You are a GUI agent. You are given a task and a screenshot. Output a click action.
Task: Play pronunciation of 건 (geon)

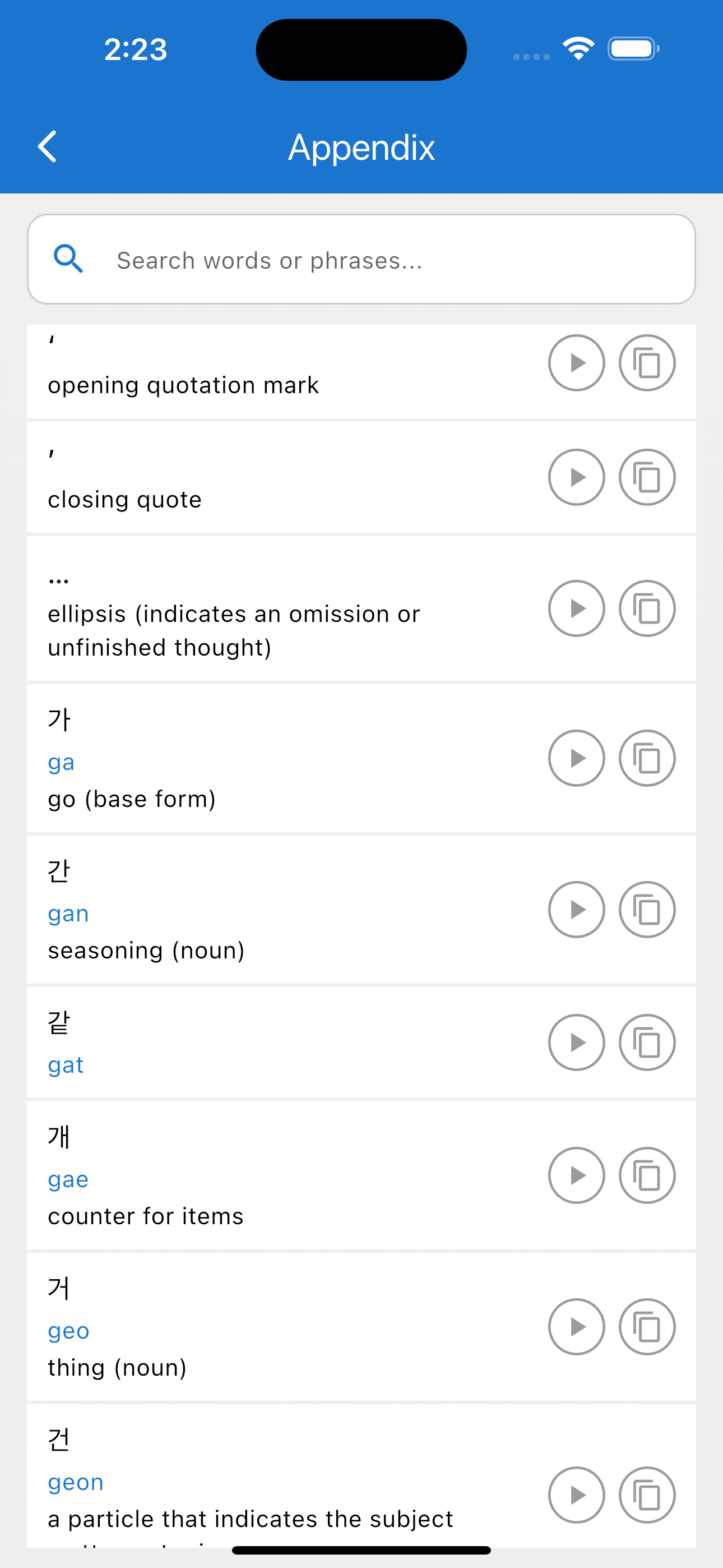pos(576,1495)
